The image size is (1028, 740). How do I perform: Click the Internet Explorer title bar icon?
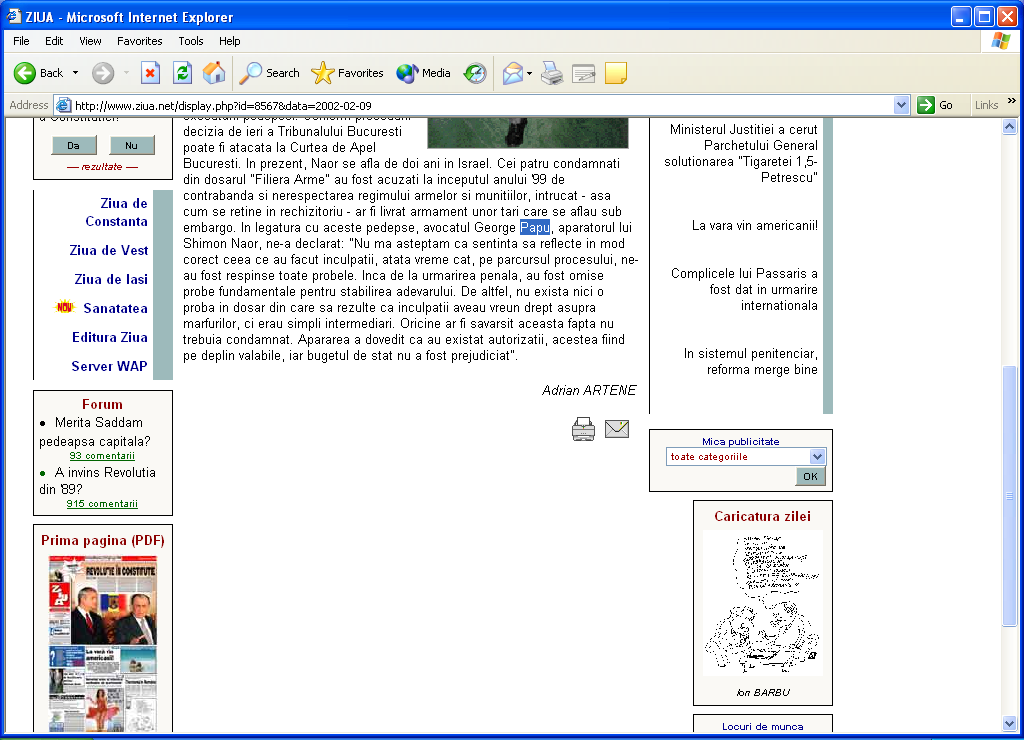(x=14, y=16)
